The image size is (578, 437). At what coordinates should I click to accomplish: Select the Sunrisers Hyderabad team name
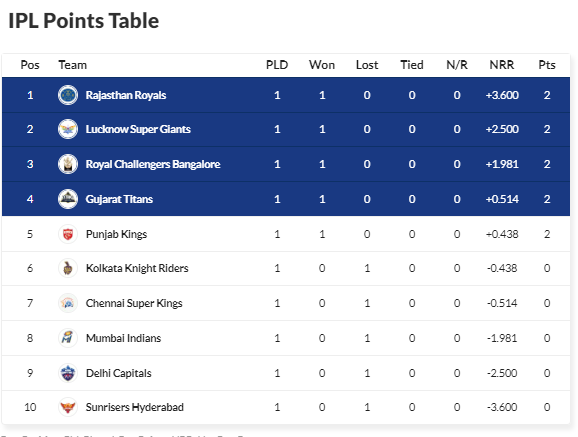[x=135, y=407]
